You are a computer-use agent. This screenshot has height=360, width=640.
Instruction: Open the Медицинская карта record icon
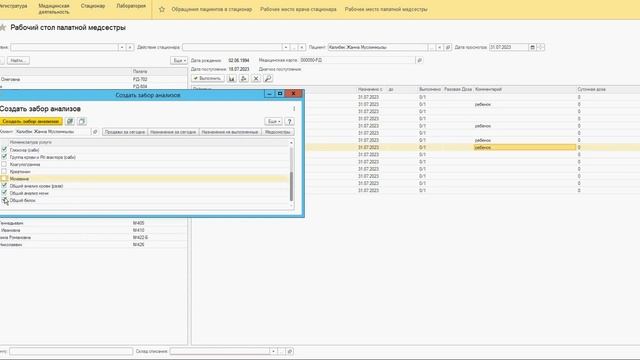[x=419, y=60]
